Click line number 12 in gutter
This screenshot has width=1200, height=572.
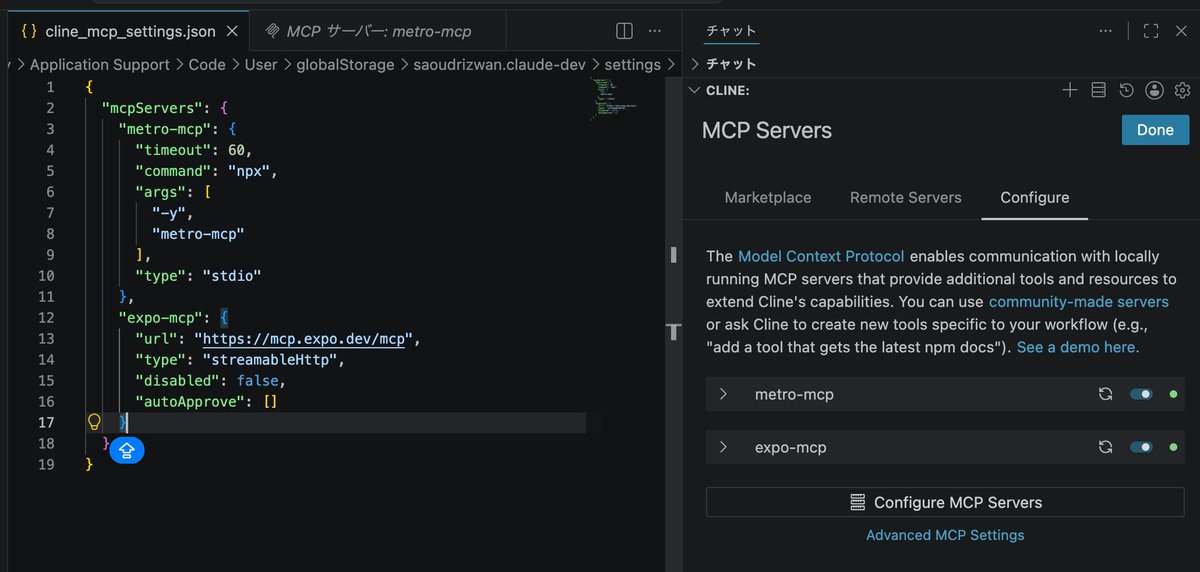(x=46, y=317)
